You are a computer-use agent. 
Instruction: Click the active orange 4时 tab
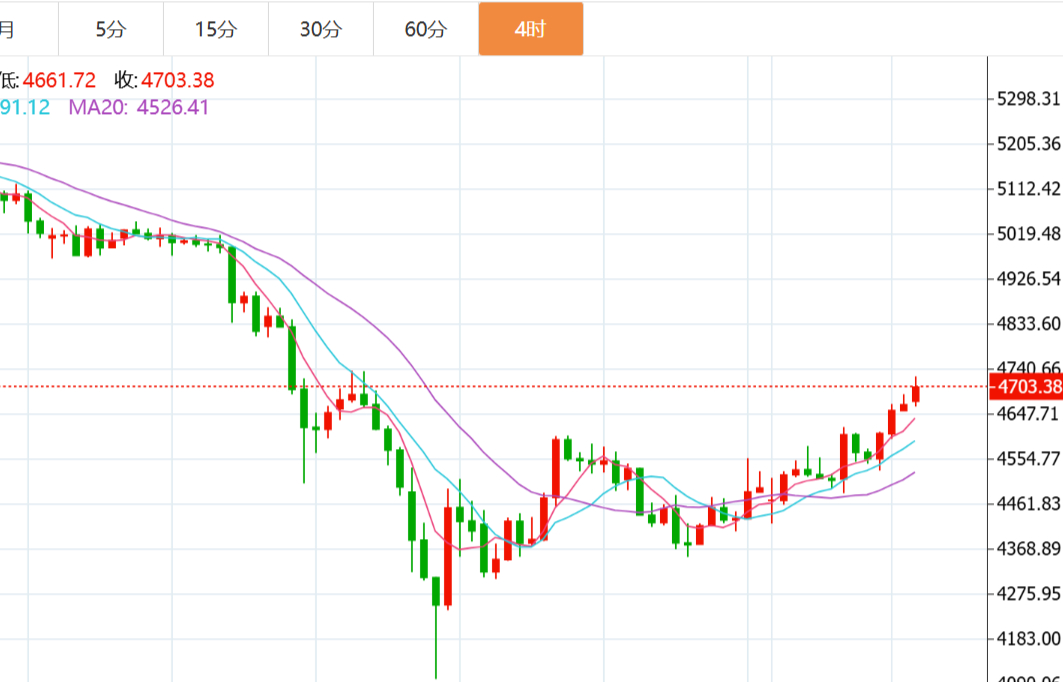point(530,29)
